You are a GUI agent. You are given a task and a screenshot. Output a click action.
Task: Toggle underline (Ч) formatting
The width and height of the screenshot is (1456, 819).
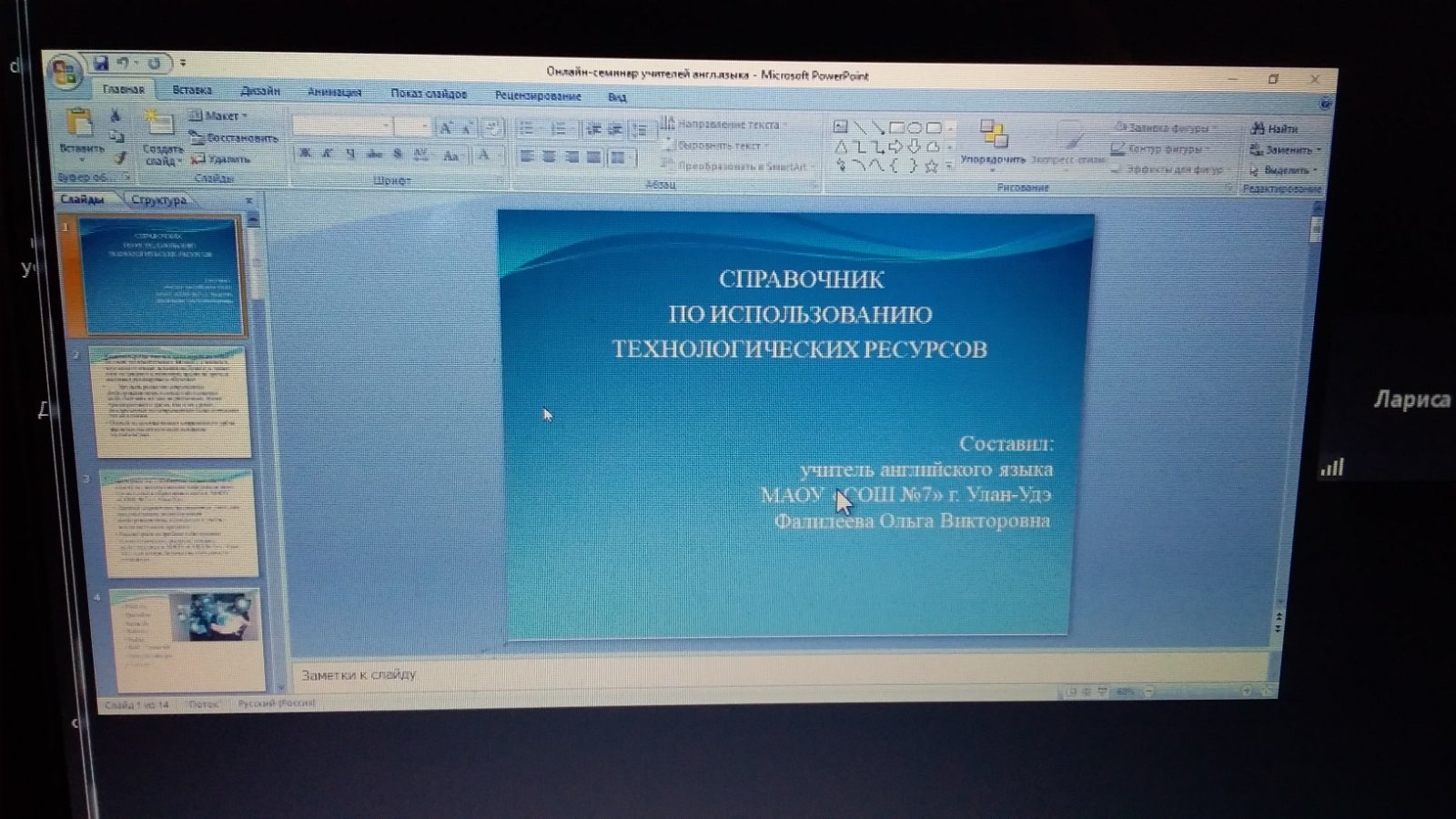(350, 154)
